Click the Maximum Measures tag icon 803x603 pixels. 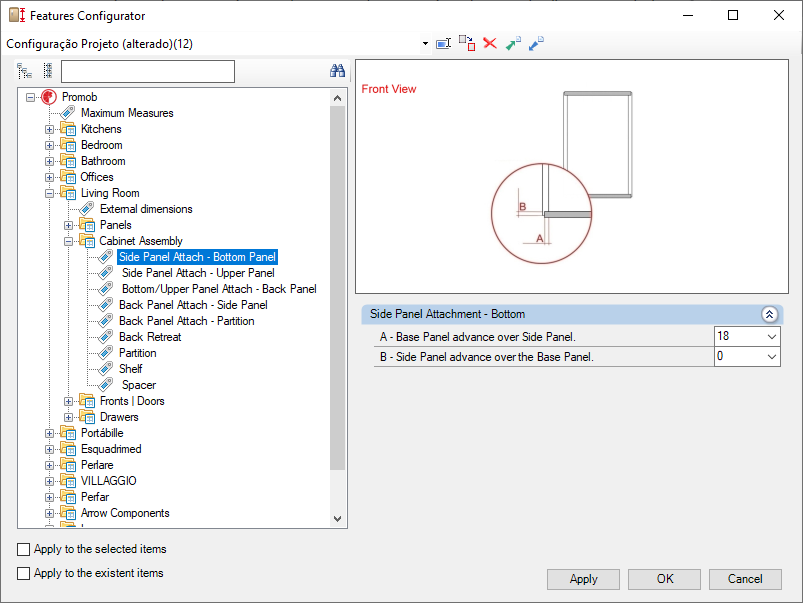click(68, 113)
